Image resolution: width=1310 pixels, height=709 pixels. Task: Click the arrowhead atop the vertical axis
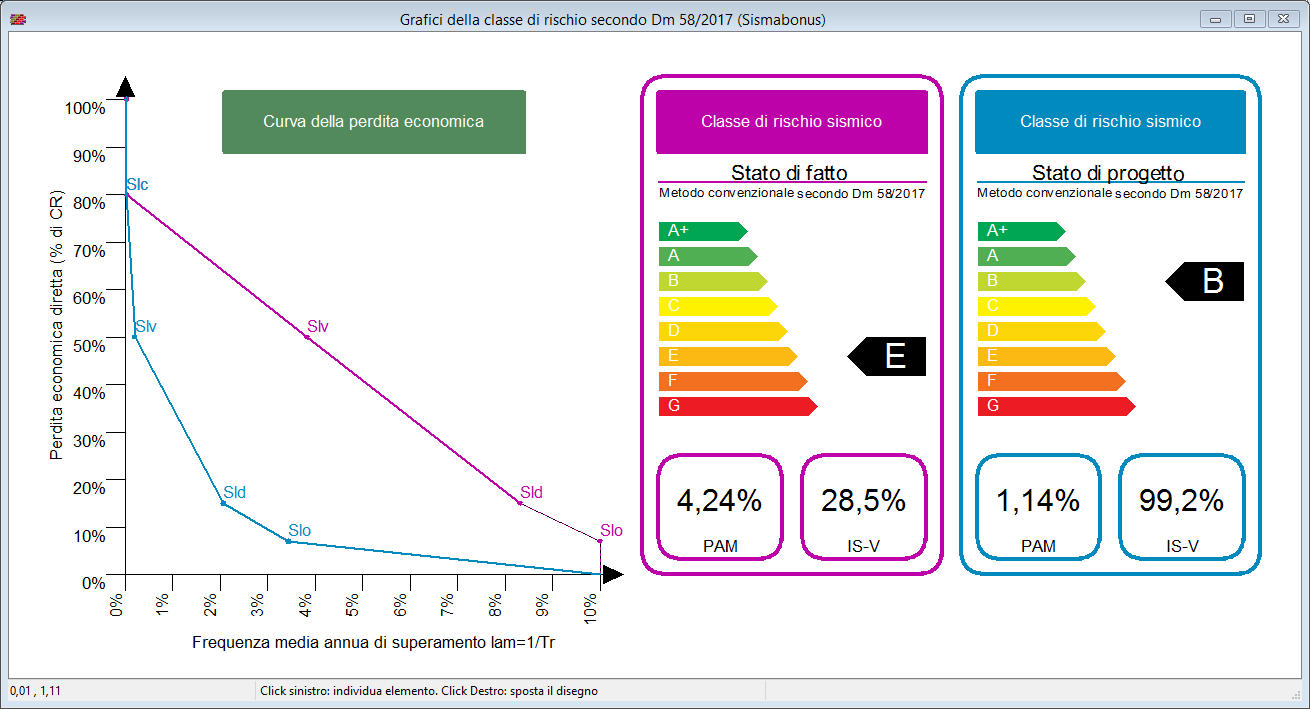coord(125,87)
